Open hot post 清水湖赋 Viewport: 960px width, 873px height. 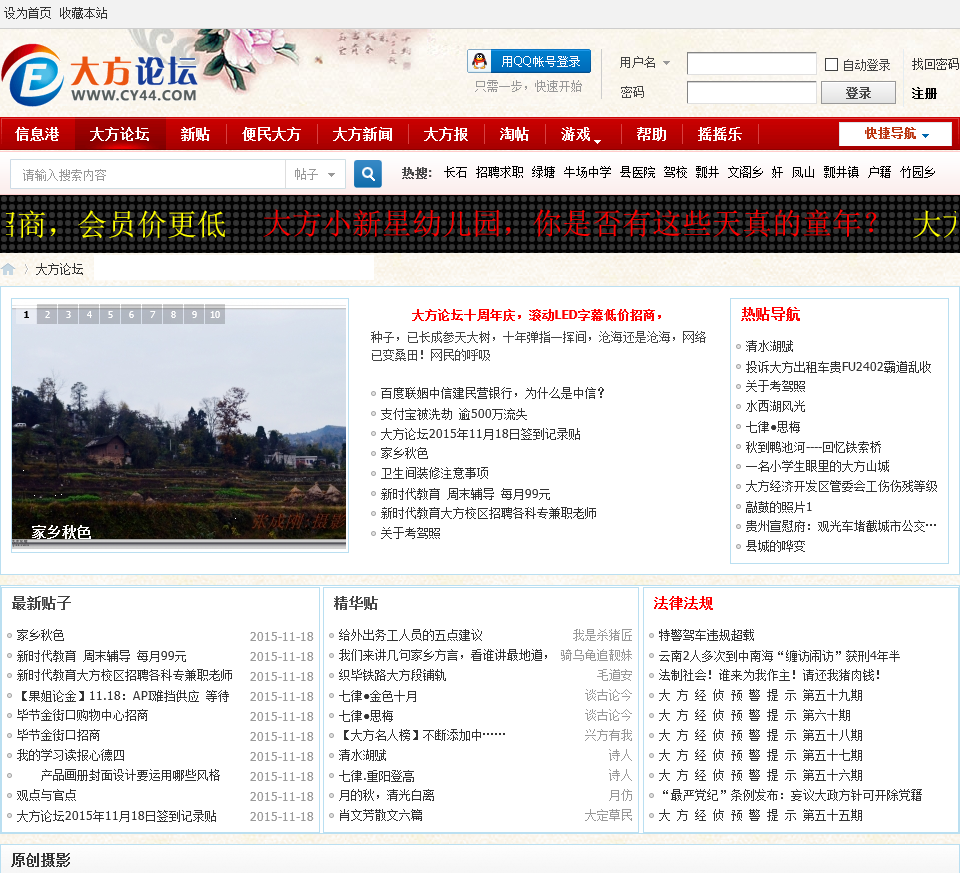[769, 347]
